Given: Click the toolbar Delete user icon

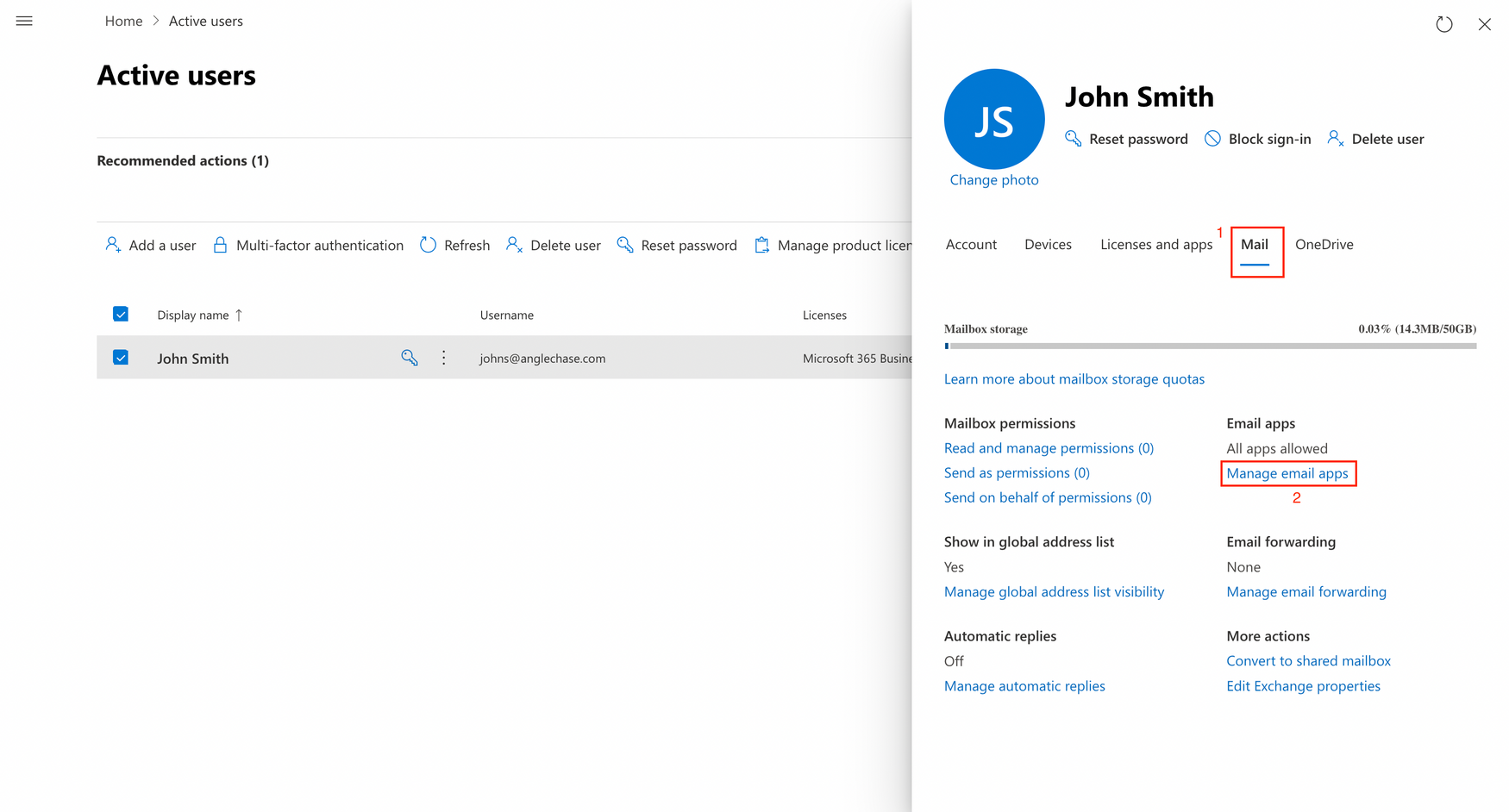Looking at the screenshot, I should click(514, 245).
